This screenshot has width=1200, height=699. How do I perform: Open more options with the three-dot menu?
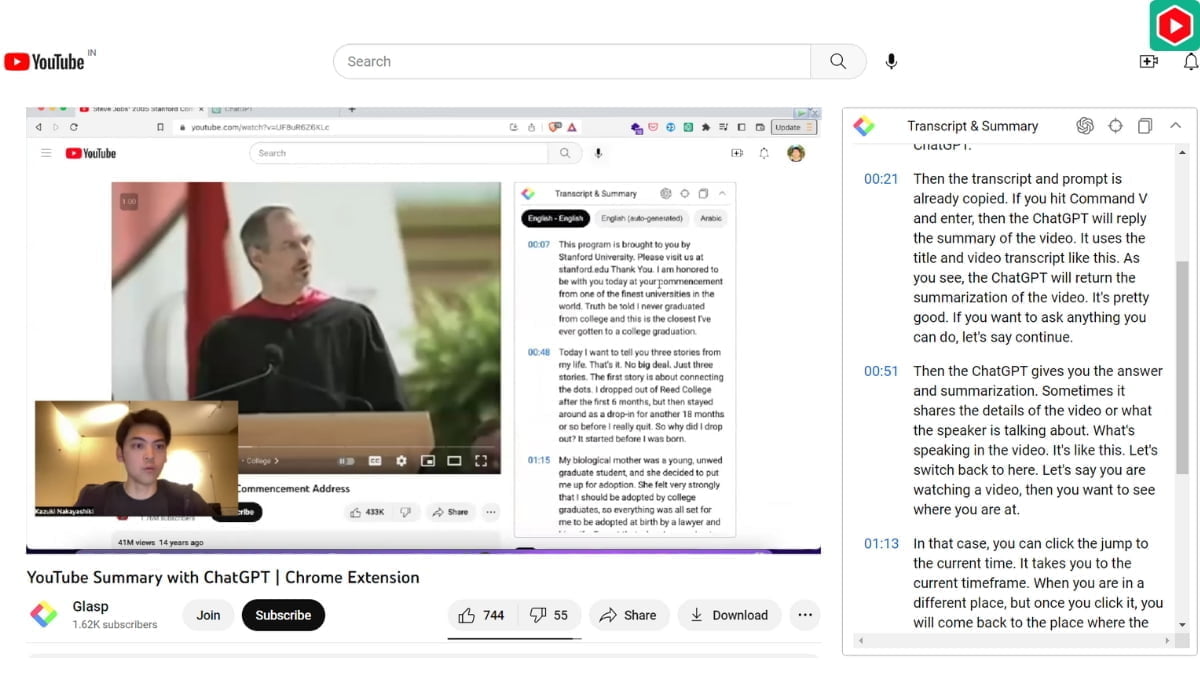(x=805, y=615)
